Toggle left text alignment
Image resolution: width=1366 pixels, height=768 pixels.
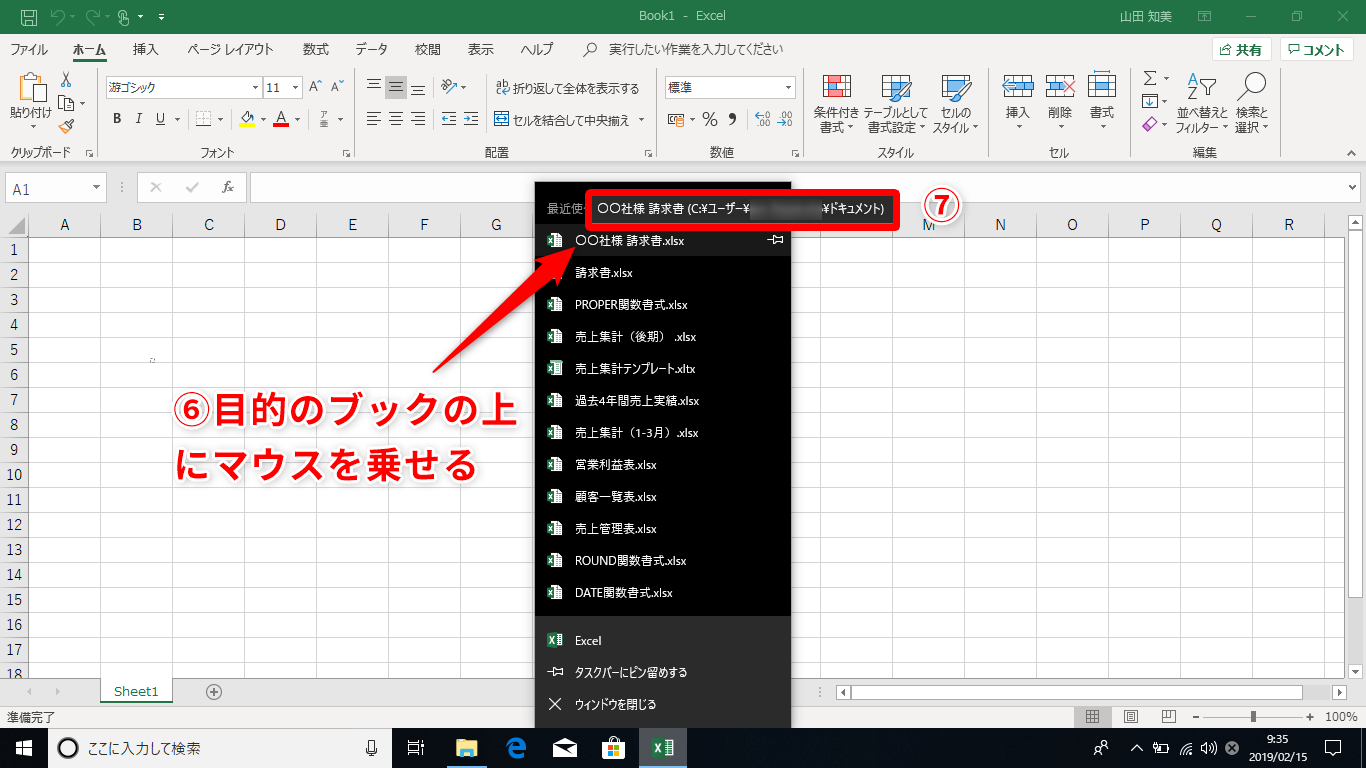point(374,119)
